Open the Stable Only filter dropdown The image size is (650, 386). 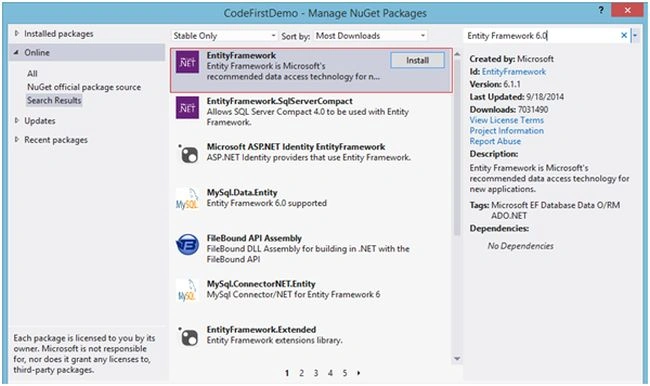point(224,36)
